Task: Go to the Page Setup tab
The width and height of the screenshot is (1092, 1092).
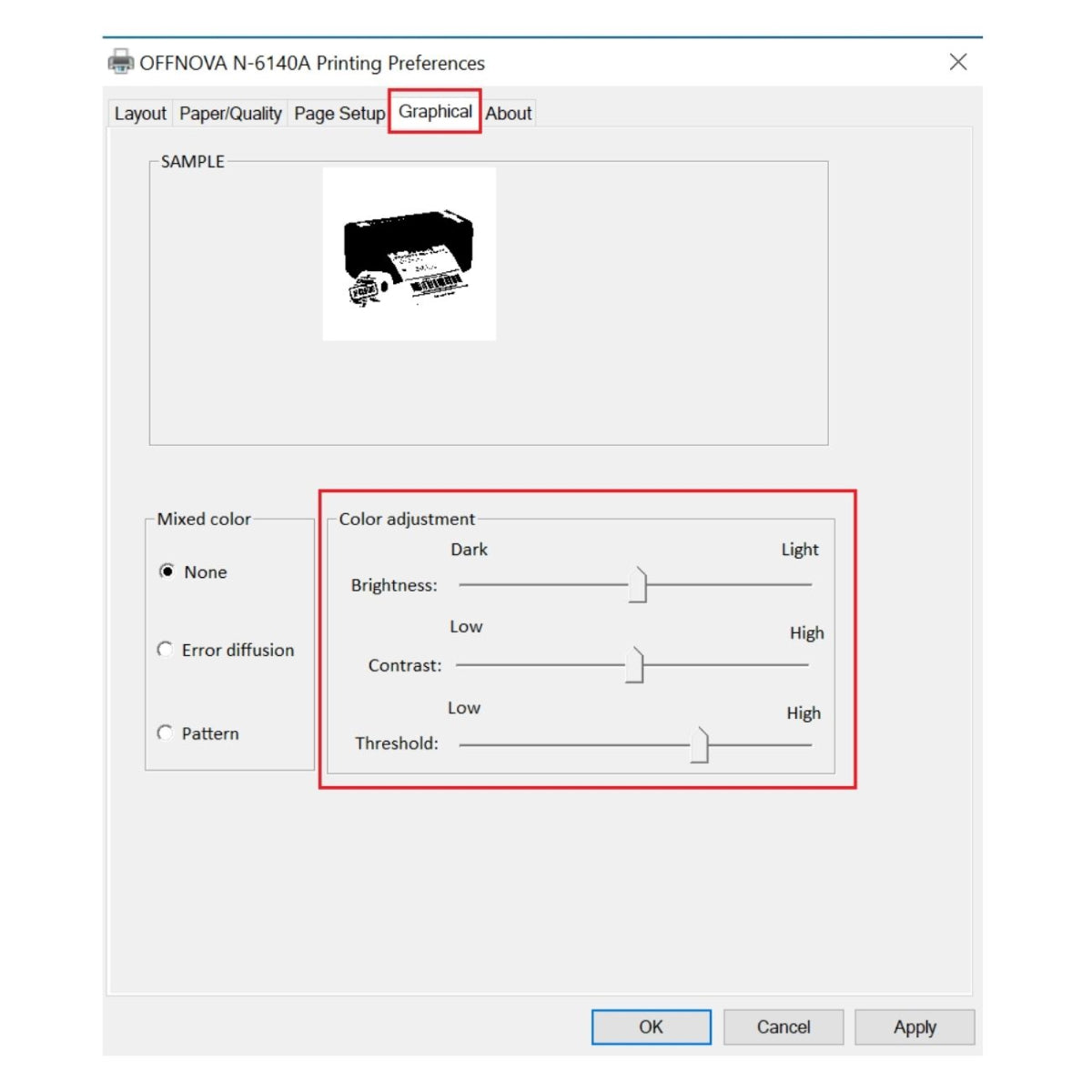Action: (x=339, y=114)
